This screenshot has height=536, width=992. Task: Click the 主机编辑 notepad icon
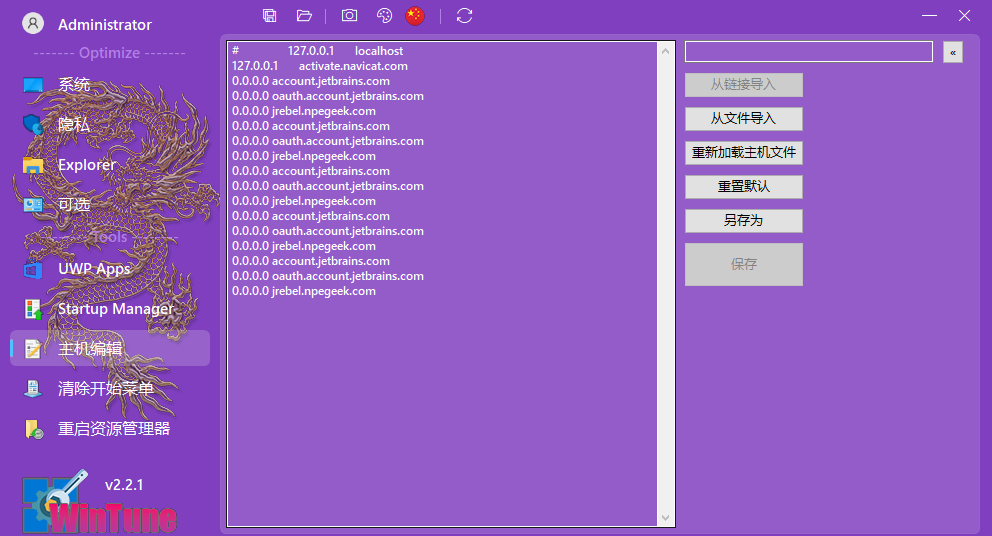pyautogui.click(x=33, y=349)
